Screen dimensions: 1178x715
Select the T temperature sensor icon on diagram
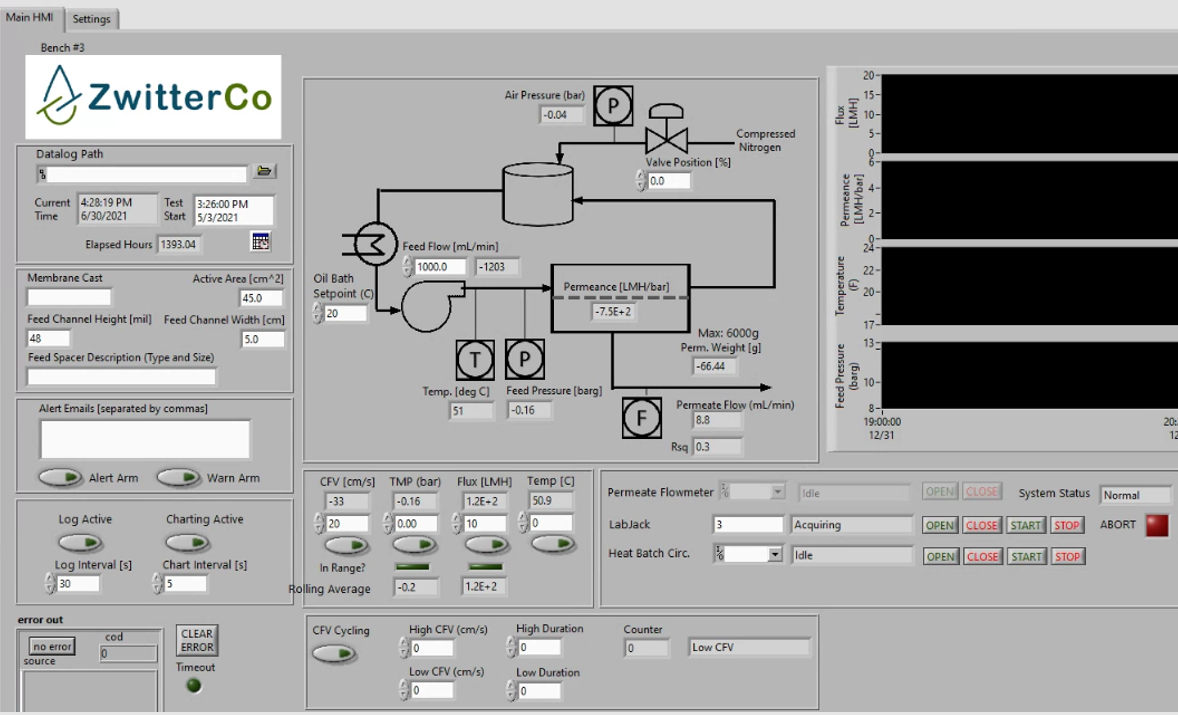pyautogui.click(x=475, y=358)
